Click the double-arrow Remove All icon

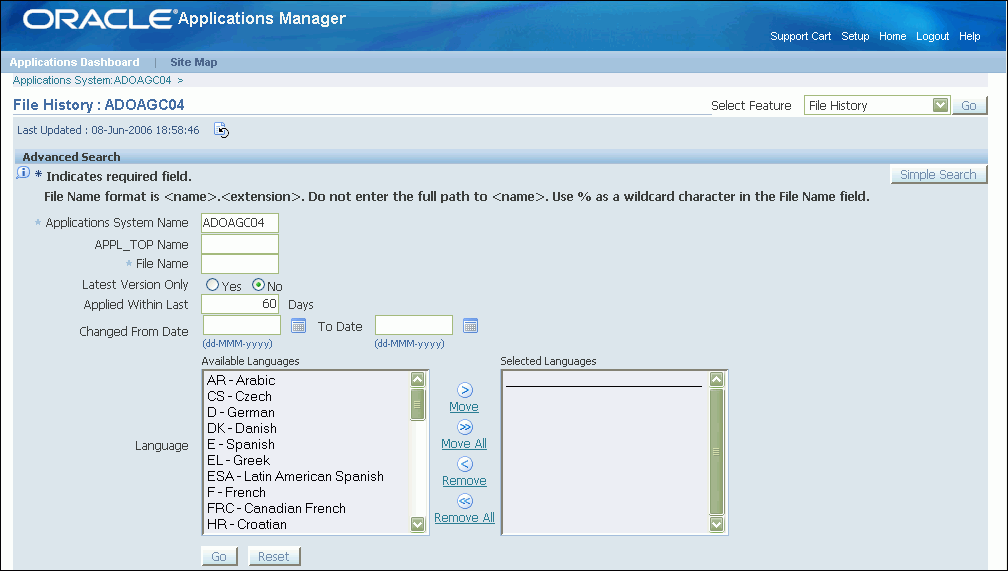pyautogui.click(x=465, y=501)
